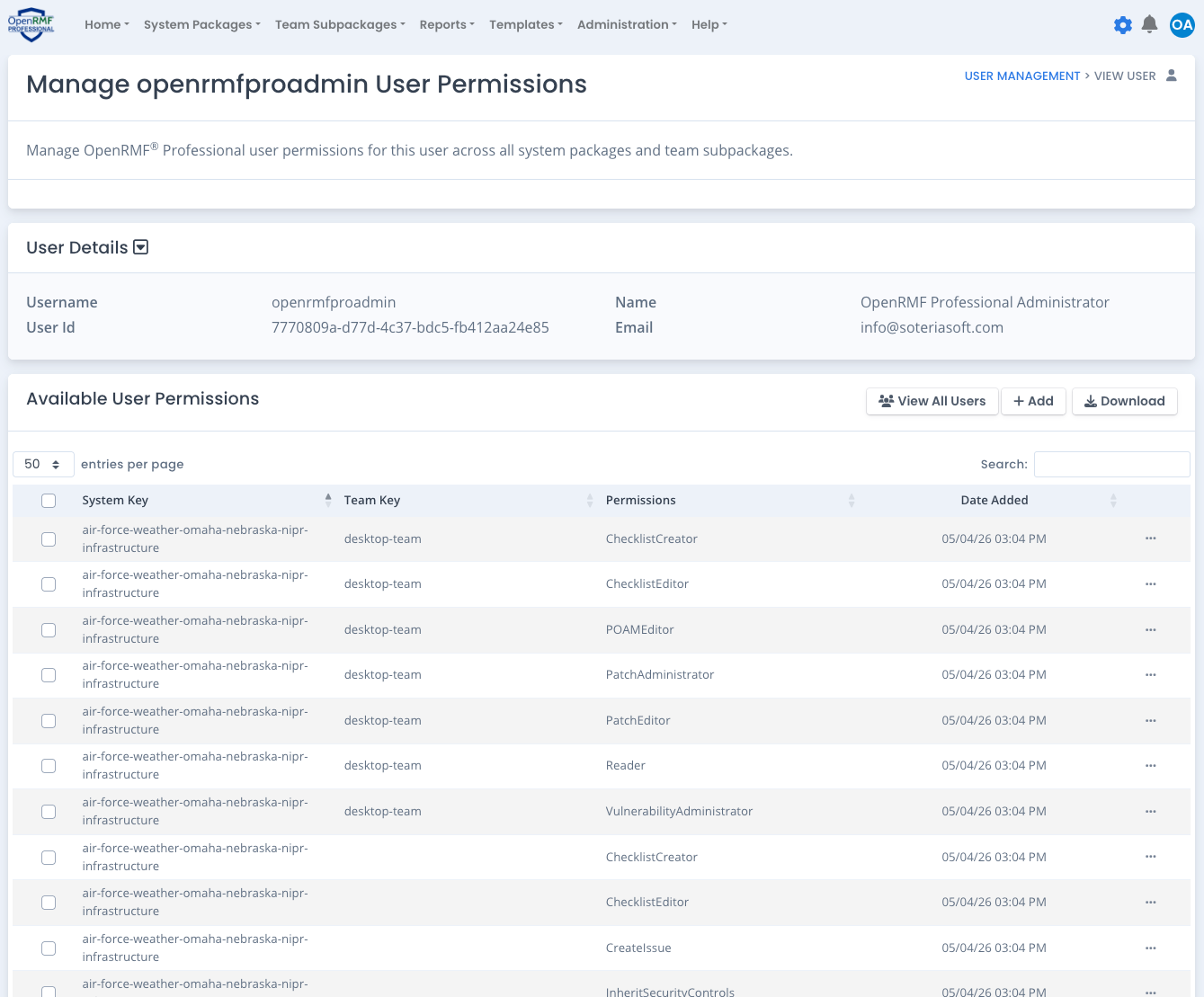Screen dimensions: 1204x997
Task: Go to USER MANAGEMENT breadcrumb link
Action: (x=1022, y=76)
